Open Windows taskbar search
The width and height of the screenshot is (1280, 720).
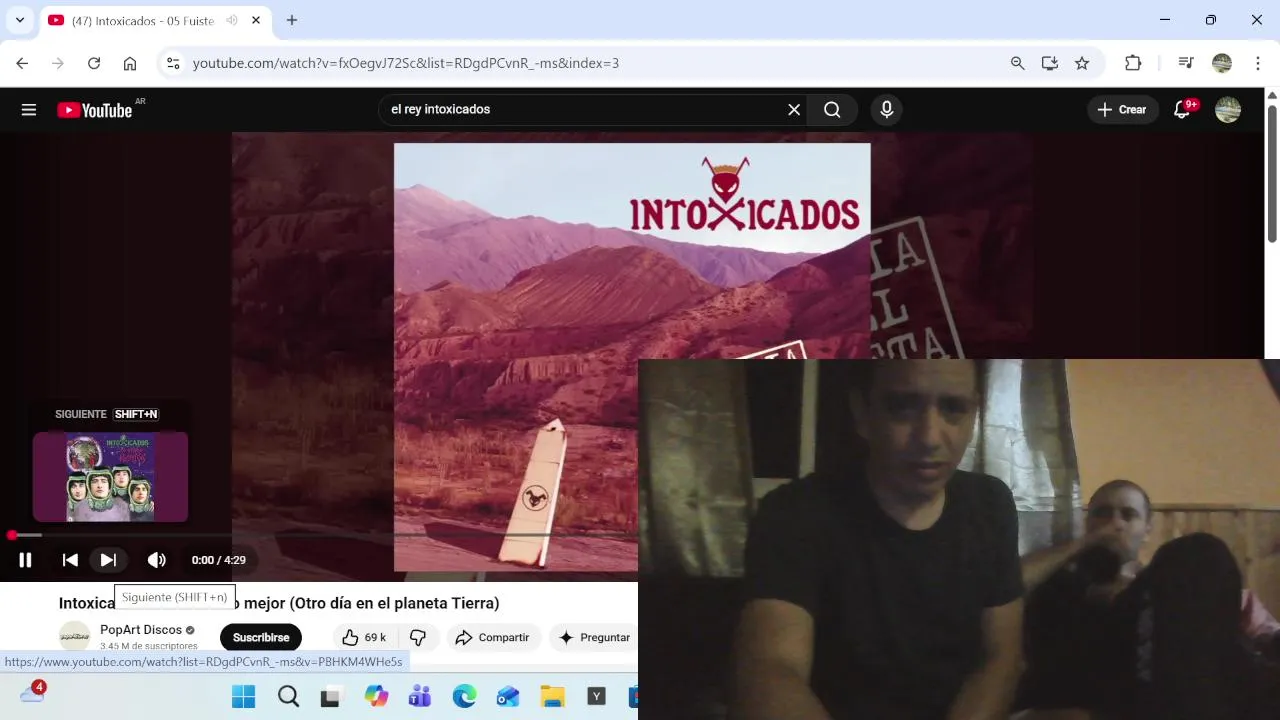click(x=288, y=697)
